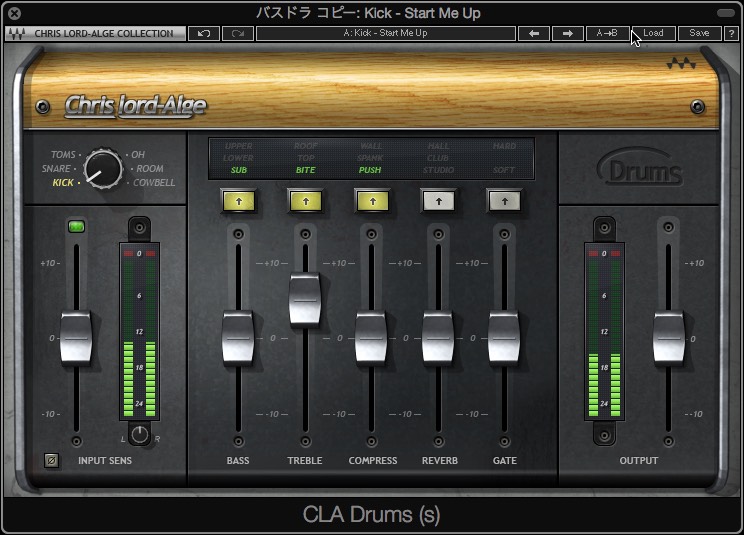
Task: Click the HALL reverb mode label
Action: 438,146
